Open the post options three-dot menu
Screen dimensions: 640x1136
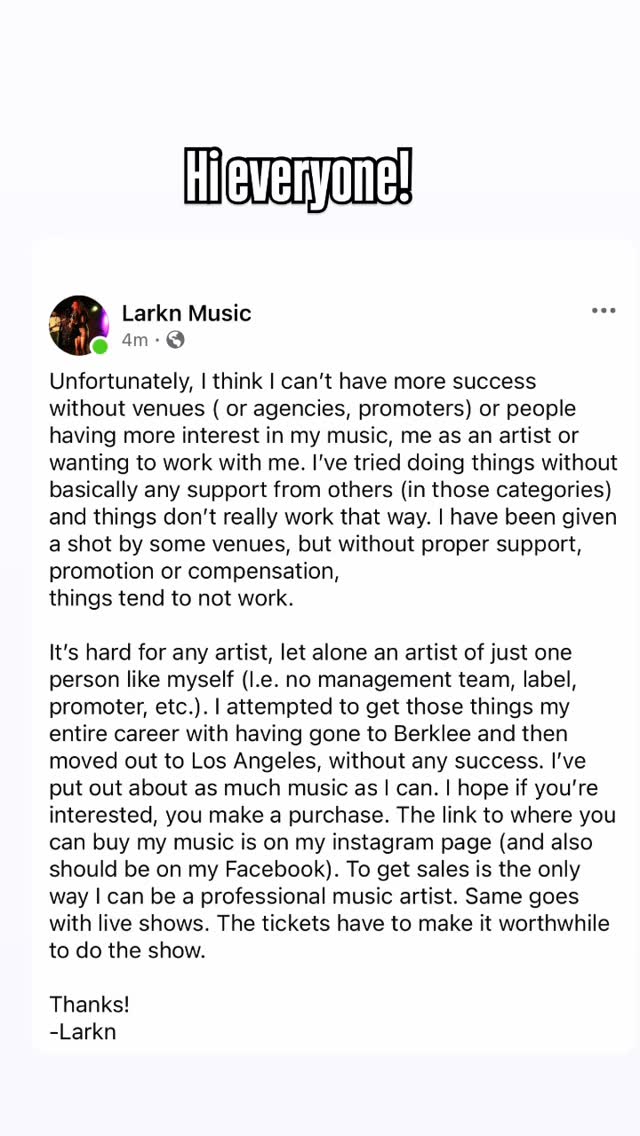point(604,310)
